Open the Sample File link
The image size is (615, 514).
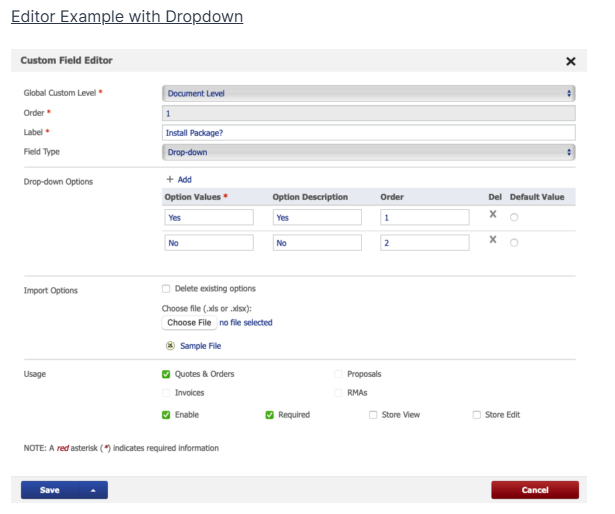click(x=200, y=346)
